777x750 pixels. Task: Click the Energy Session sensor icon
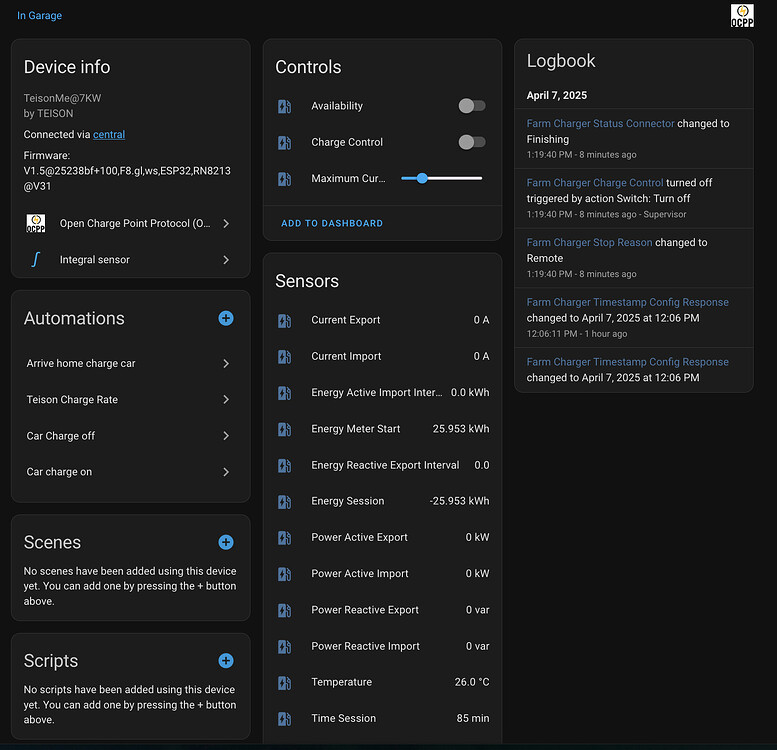[x=284, y=501]
